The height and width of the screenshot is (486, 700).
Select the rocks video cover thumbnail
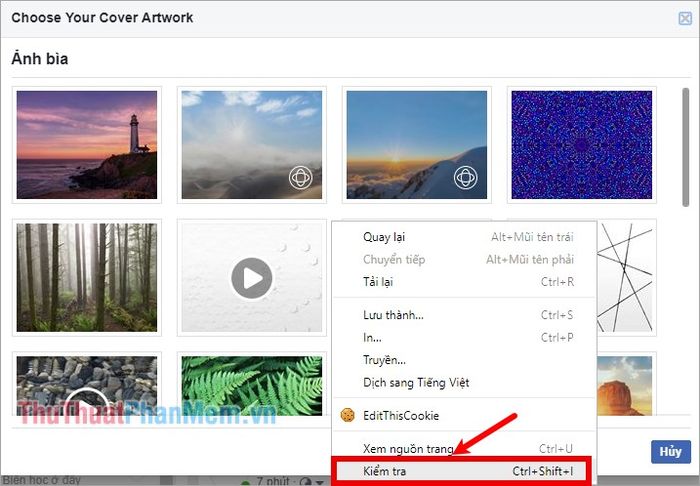click(x=87, y=386)
